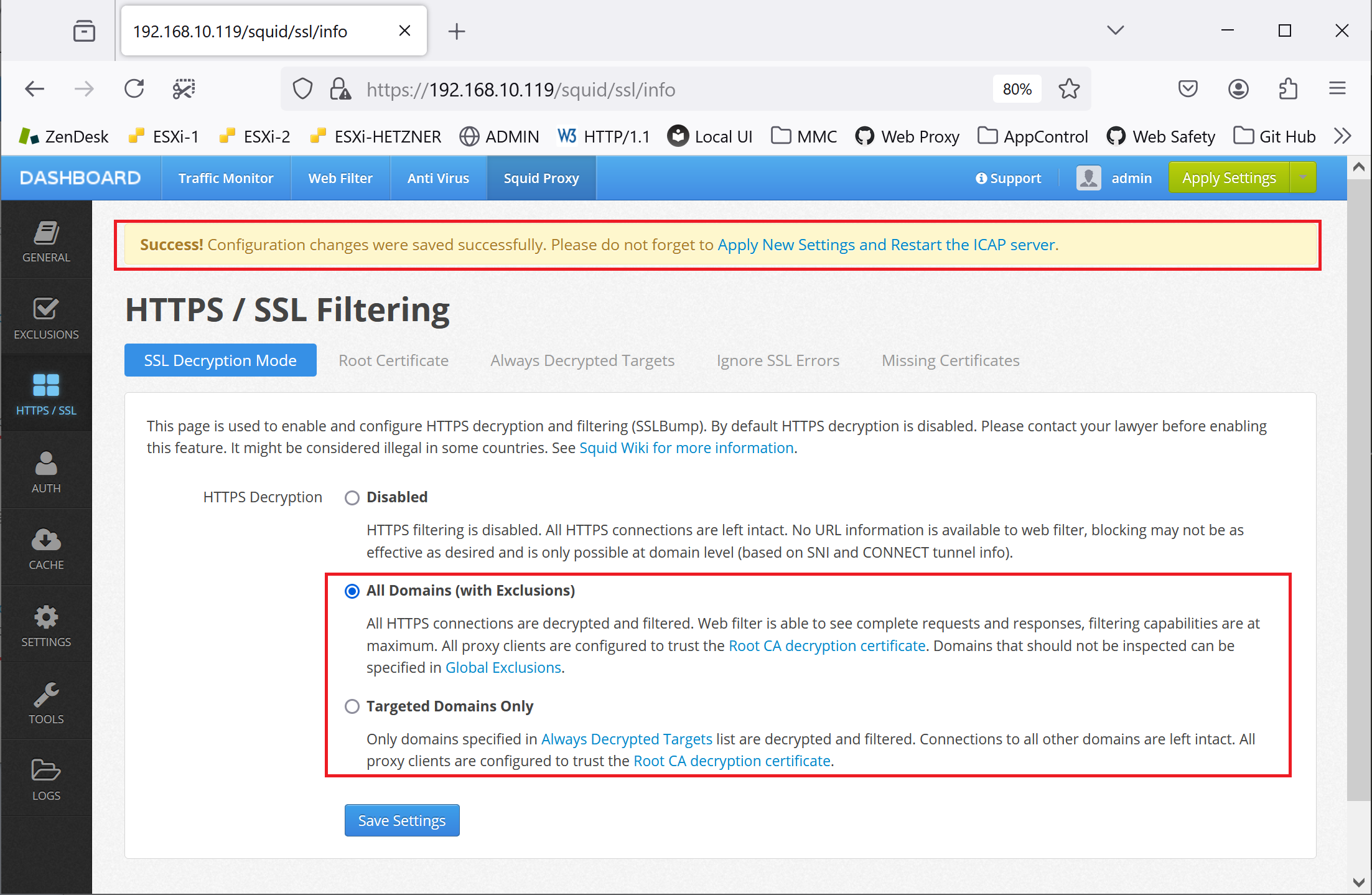
Task: Open the ESXi-1 bookmark
Action: pos(163,136)
